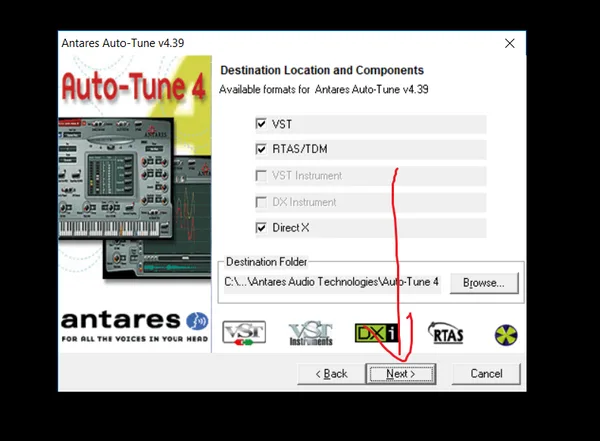This screenshot has width=600, height=441.
Task: Click the green and purple DirectX logo icon
Action: click(506, 335)
